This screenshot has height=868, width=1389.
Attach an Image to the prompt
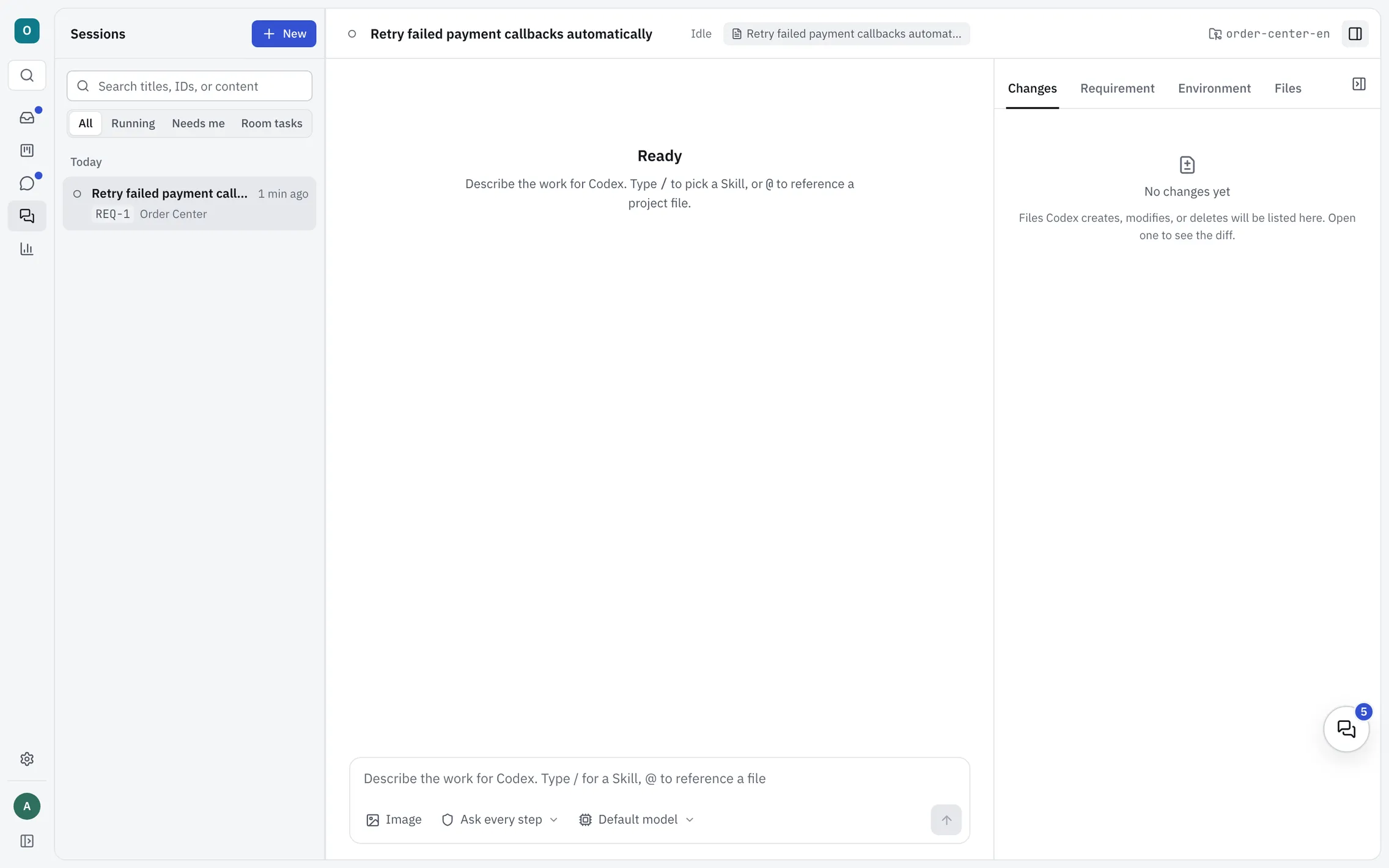394,820
